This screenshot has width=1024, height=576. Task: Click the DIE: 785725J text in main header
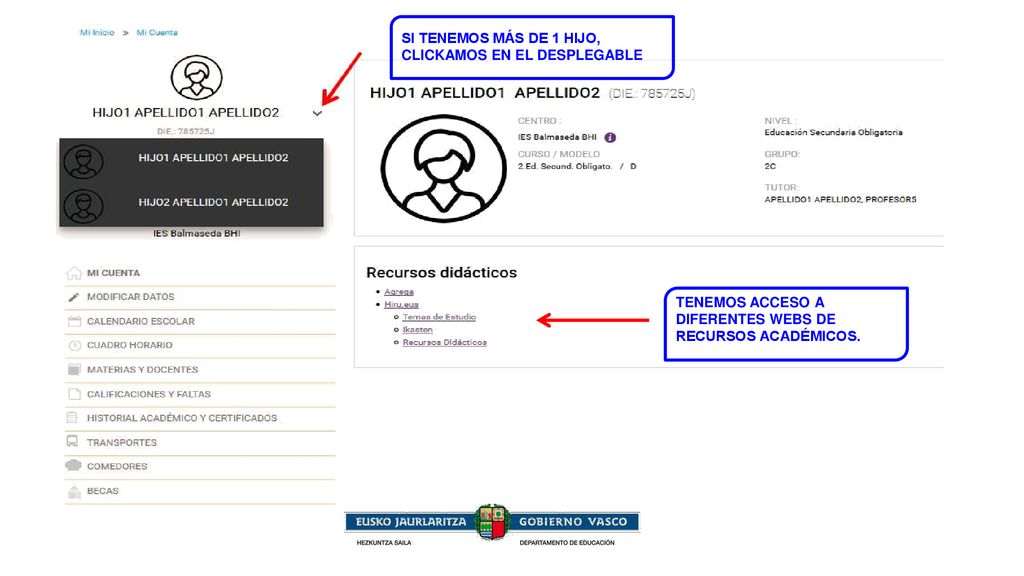652,94
